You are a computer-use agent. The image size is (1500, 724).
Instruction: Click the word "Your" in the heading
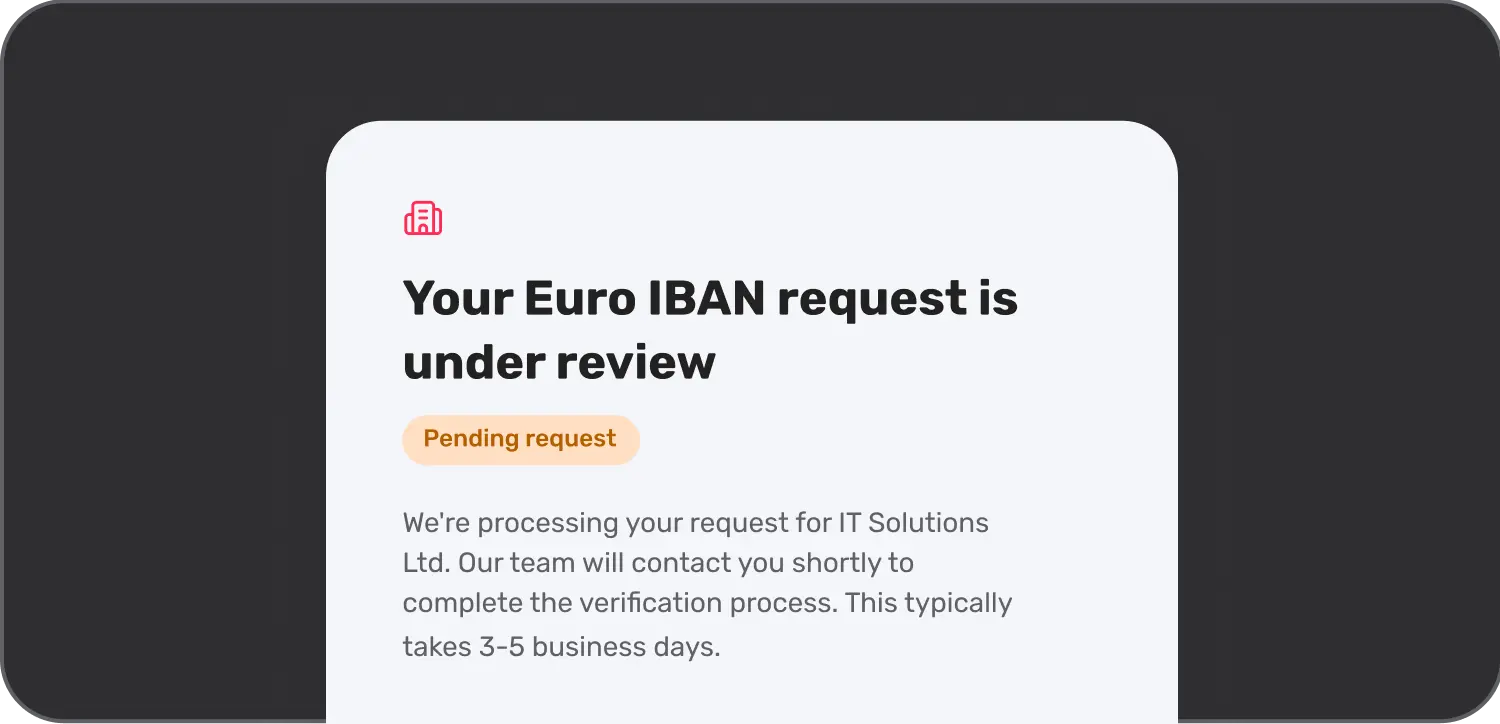click(455, 298)
